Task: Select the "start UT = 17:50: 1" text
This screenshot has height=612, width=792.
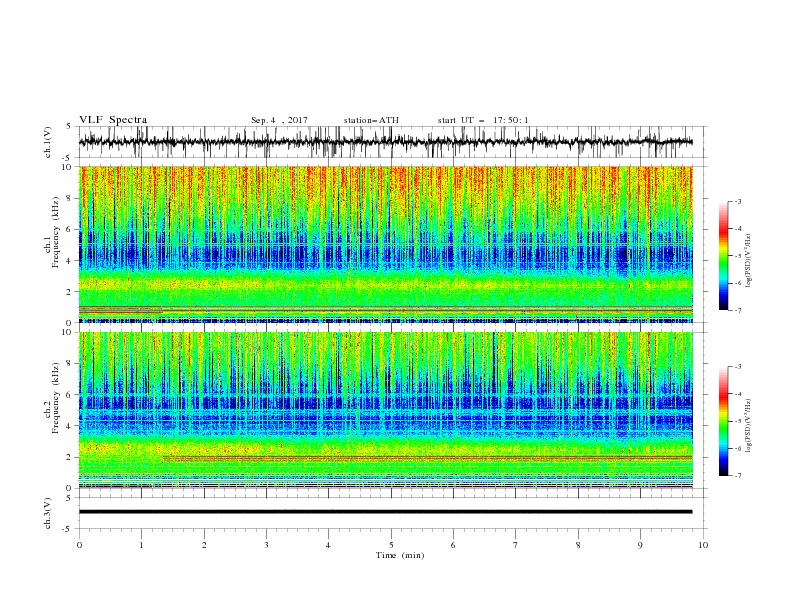Action: coord(483,120)
